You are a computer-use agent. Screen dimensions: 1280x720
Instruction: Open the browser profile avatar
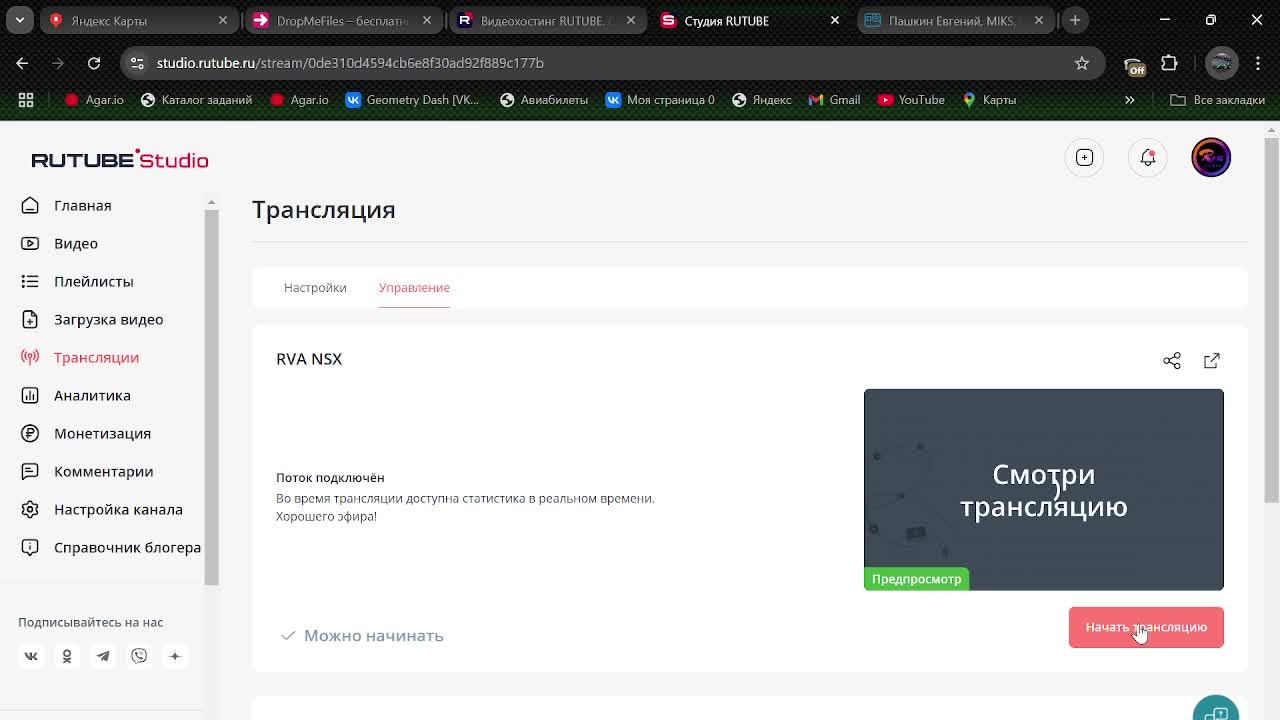tap(1221, 63)
